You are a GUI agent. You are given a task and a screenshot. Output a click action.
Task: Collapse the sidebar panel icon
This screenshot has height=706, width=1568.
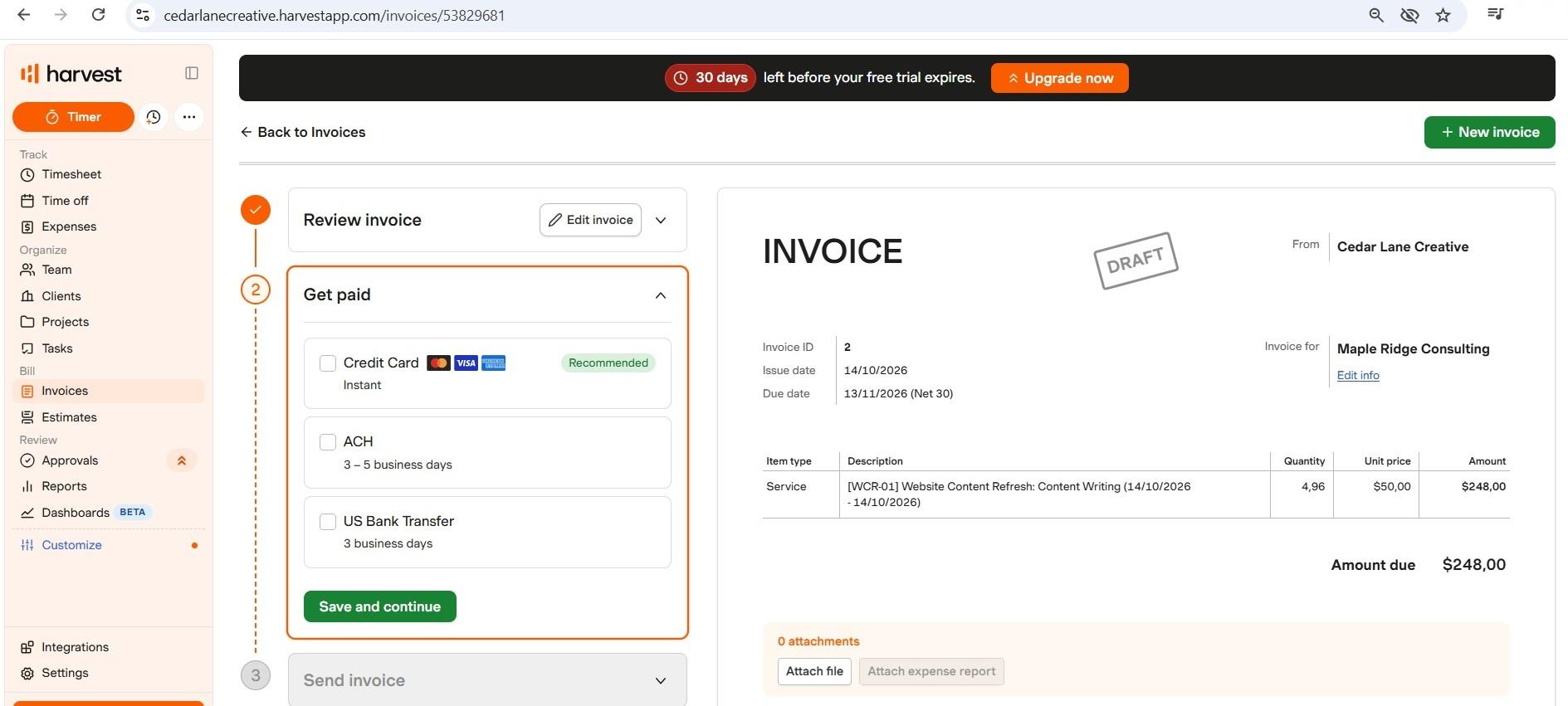pos(192,73)
